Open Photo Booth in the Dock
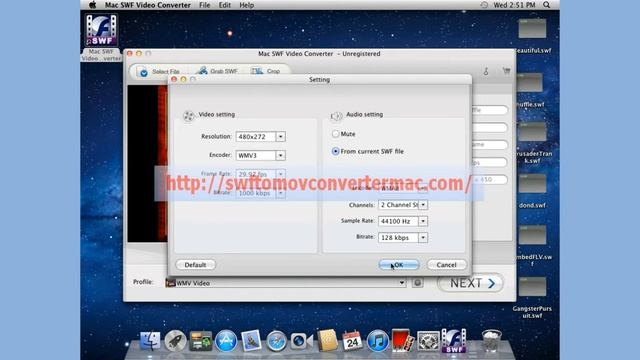The height and width of the screenshot is (360, 640). click(x=403, y=340)
